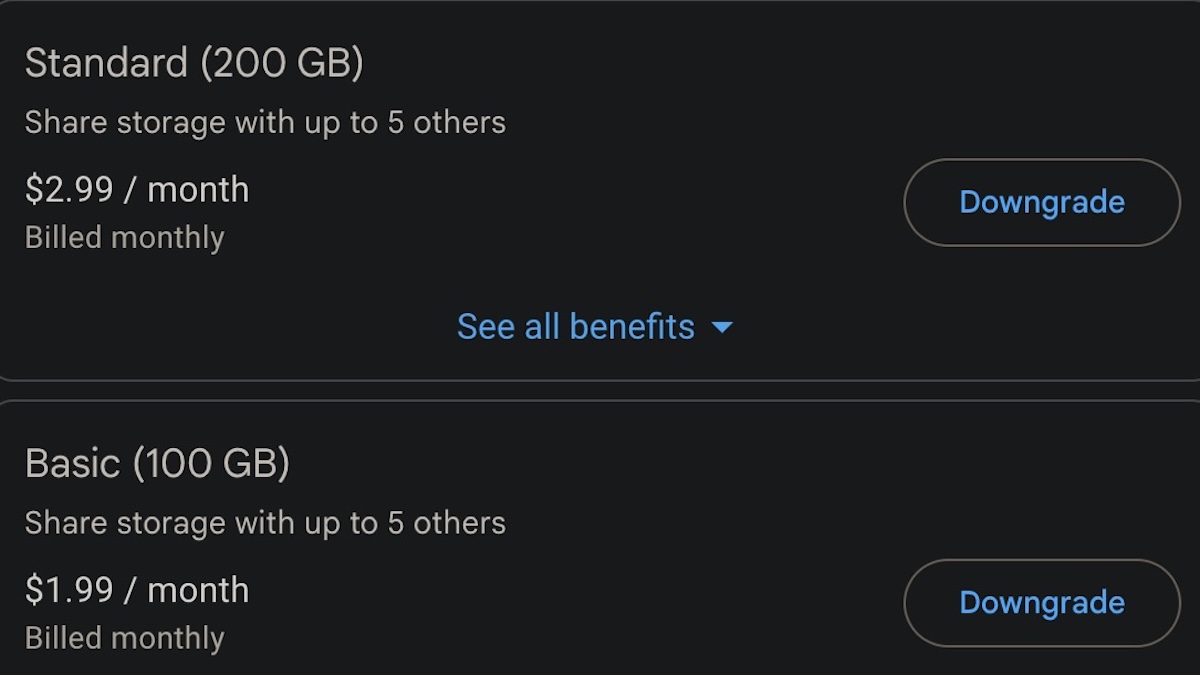Click the (100 GB) storage size text
Viewport: 1200px width, 675px height.
coord(211,463)
